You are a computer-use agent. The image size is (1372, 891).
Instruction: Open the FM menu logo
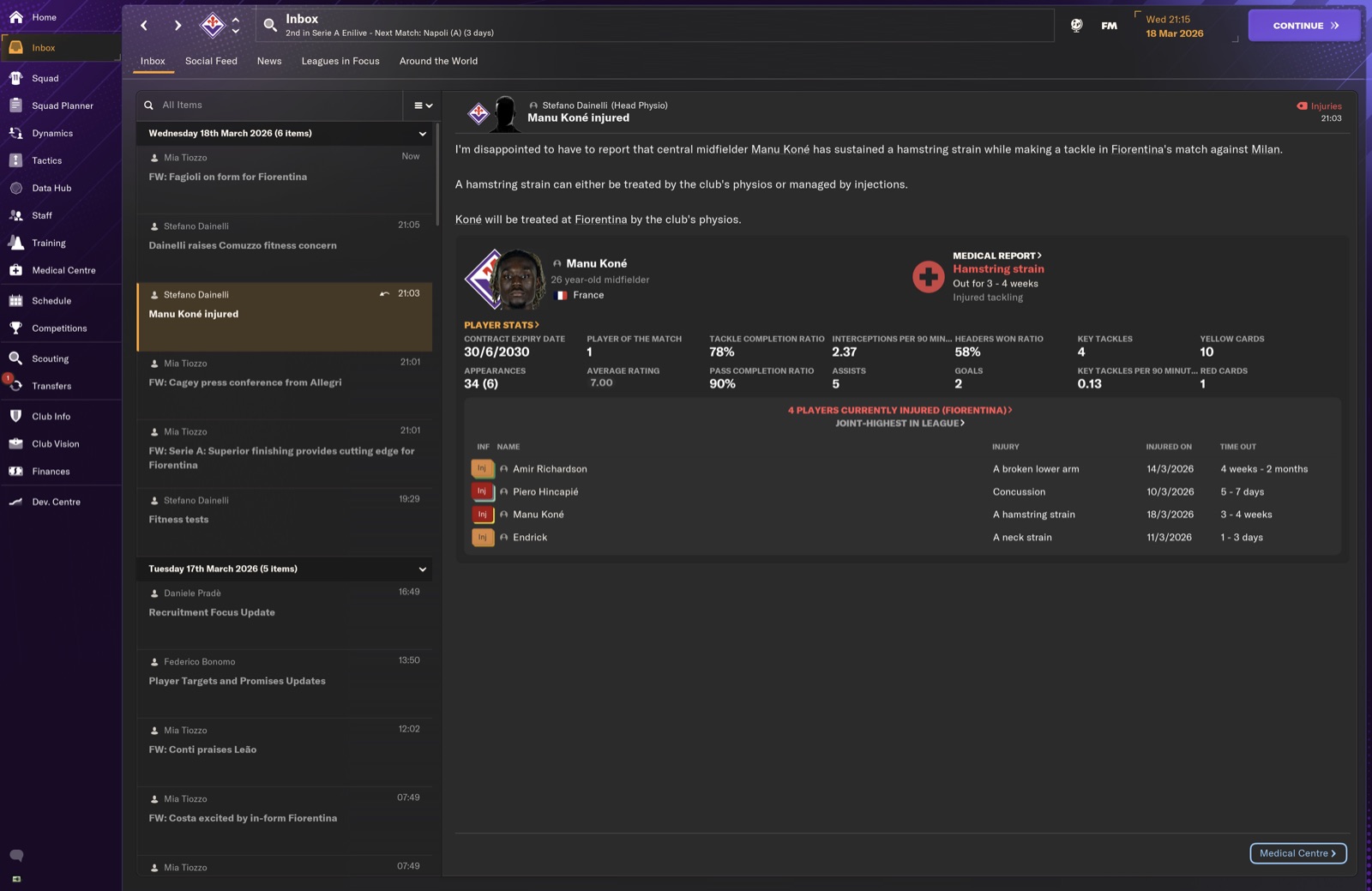pyautogui.click(x=1109, y=26)
